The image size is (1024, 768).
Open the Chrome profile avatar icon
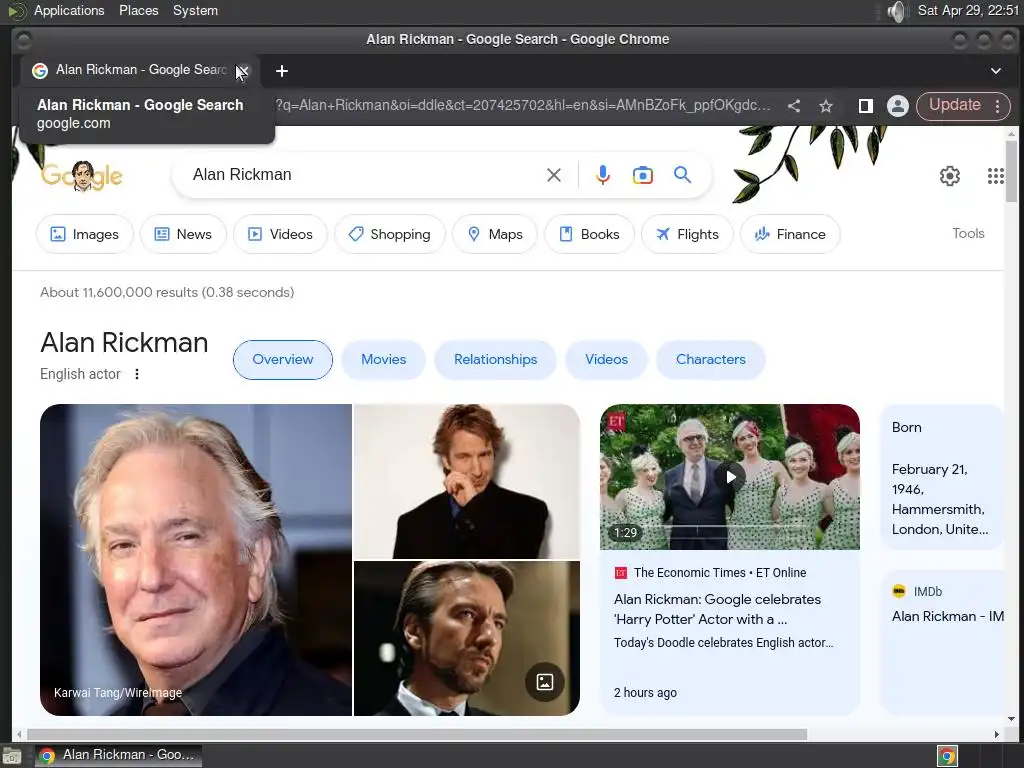coord(898,106)
